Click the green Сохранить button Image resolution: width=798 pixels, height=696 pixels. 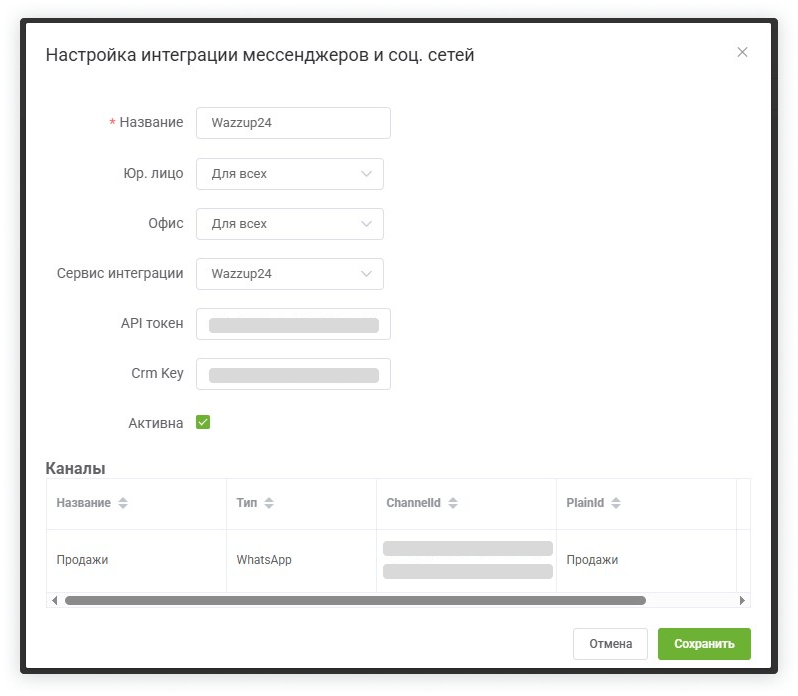click(704, 644)
